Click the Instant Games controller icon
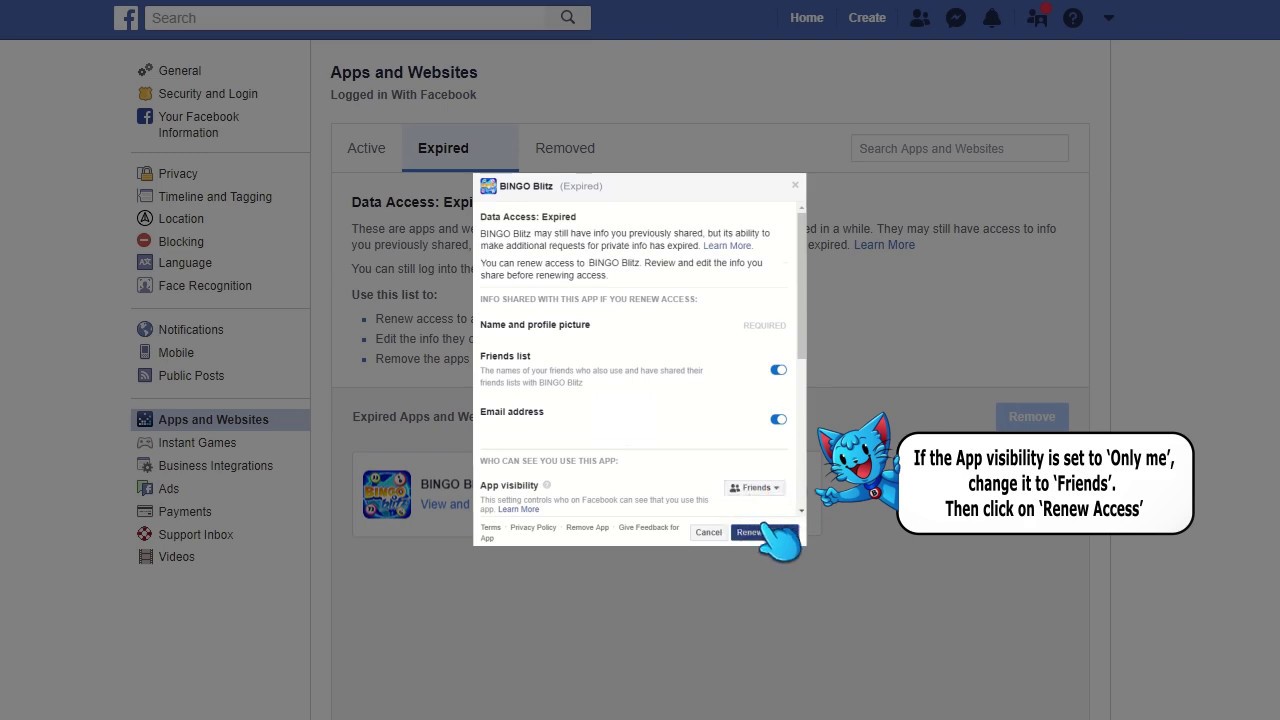Image resolution: width=1280 pixels, height=720 pixels. (145, 442)
